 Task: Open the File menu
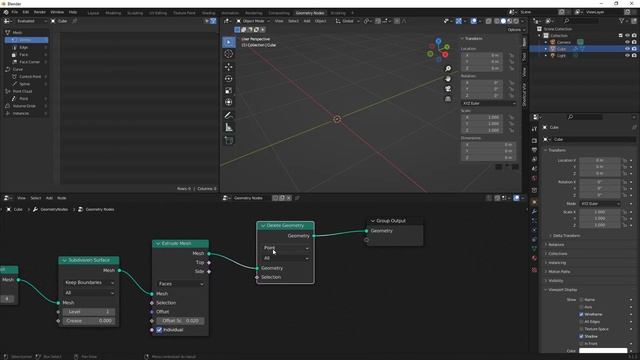(15, 12)
